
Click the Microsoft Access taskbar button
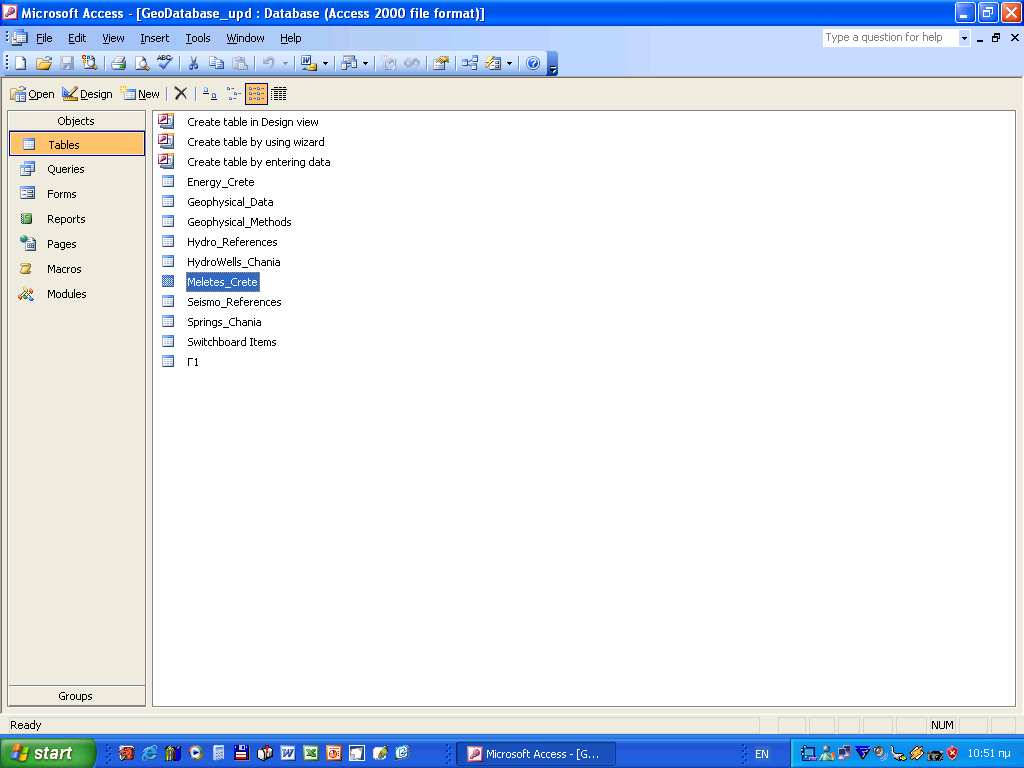pos(536,754)
